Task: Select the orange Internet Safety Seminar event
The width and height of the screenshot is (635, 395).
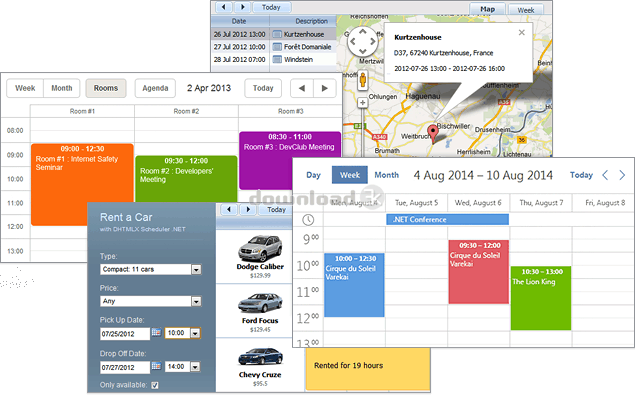Action: (x=82, y=184)
